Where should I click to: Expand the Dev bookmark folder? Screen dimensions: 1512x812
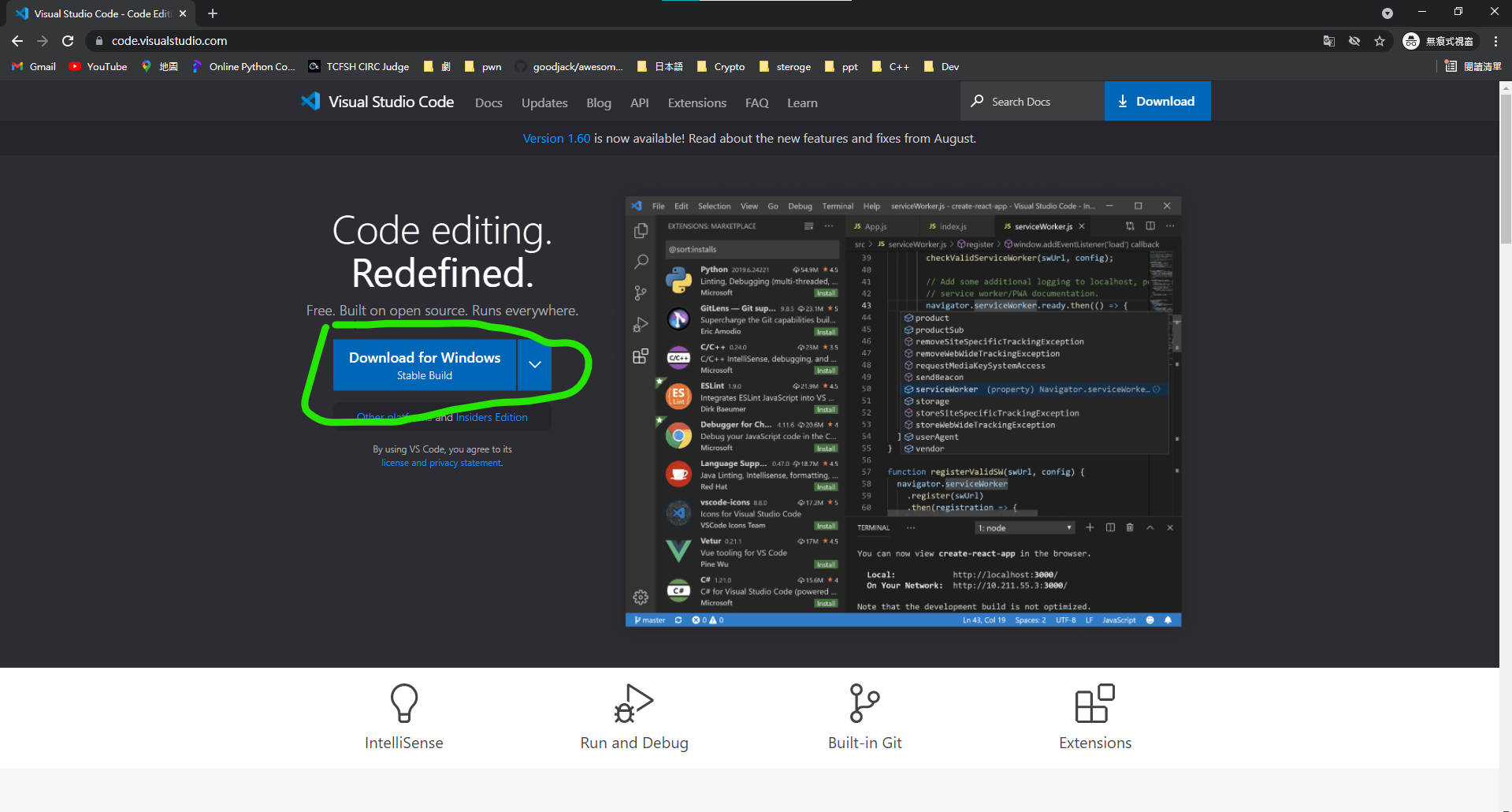(x=942, y=67)
